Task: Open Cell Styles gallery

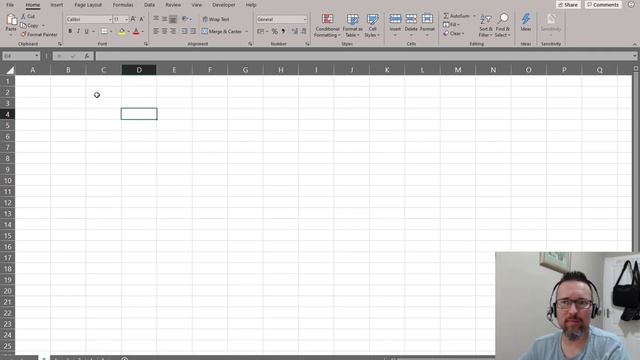Action: pos(372,25)
